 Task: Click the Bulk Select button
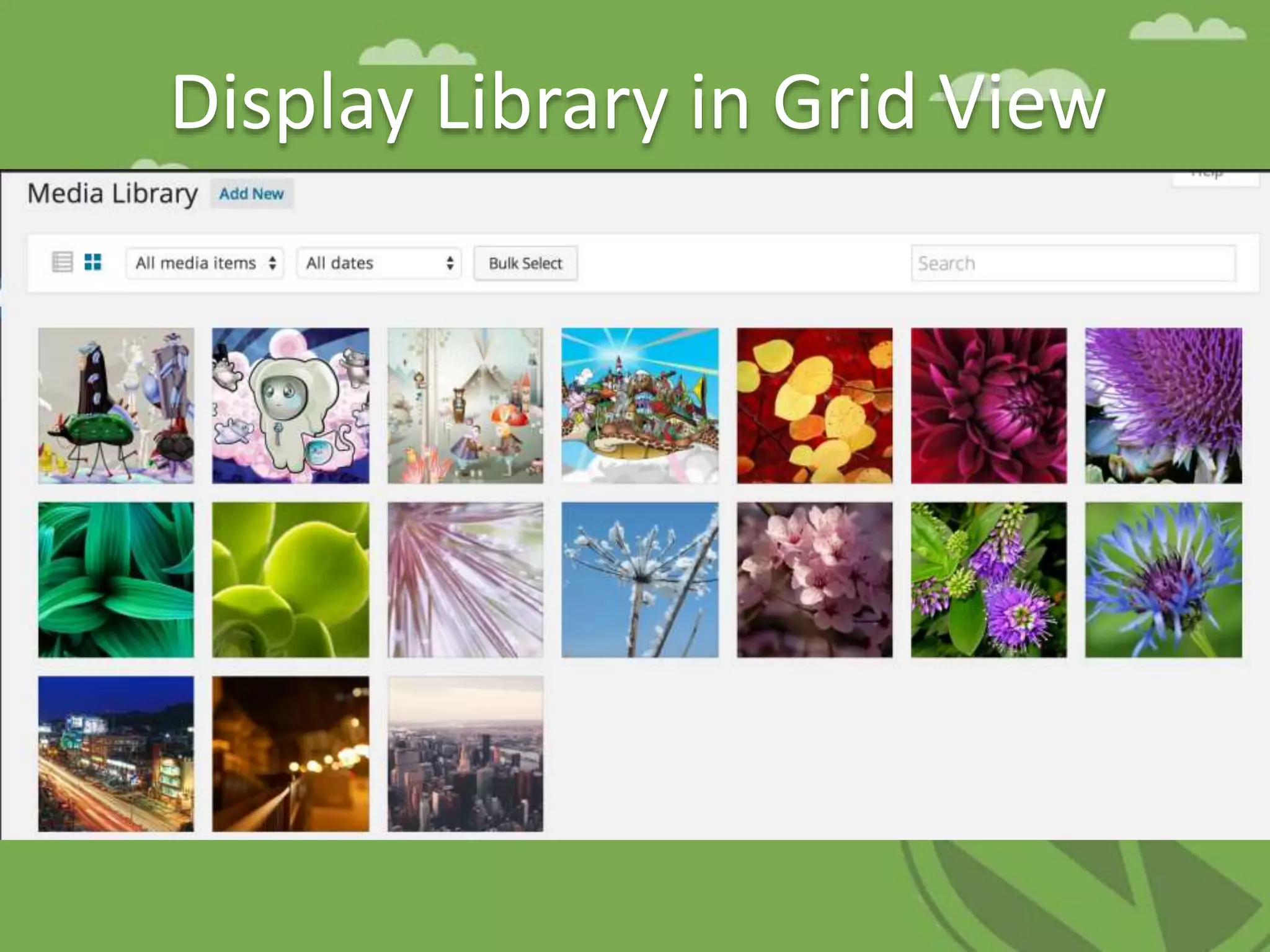coord(525,263)
